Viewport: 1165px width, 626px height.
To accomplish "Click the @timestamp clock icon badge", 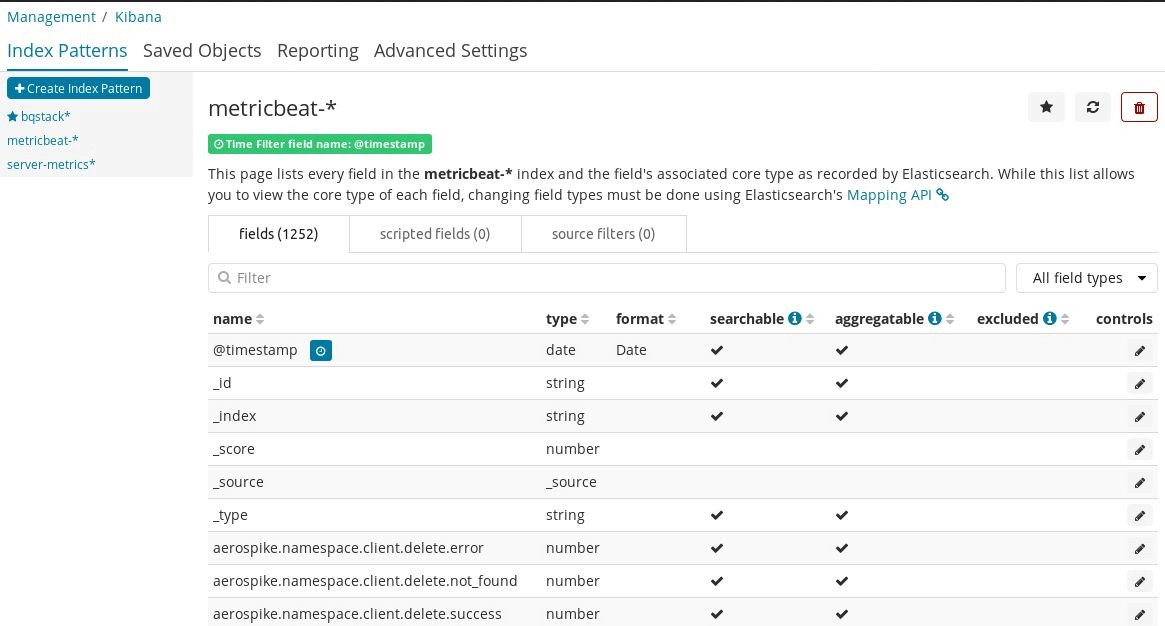I will tap(320, 350).
